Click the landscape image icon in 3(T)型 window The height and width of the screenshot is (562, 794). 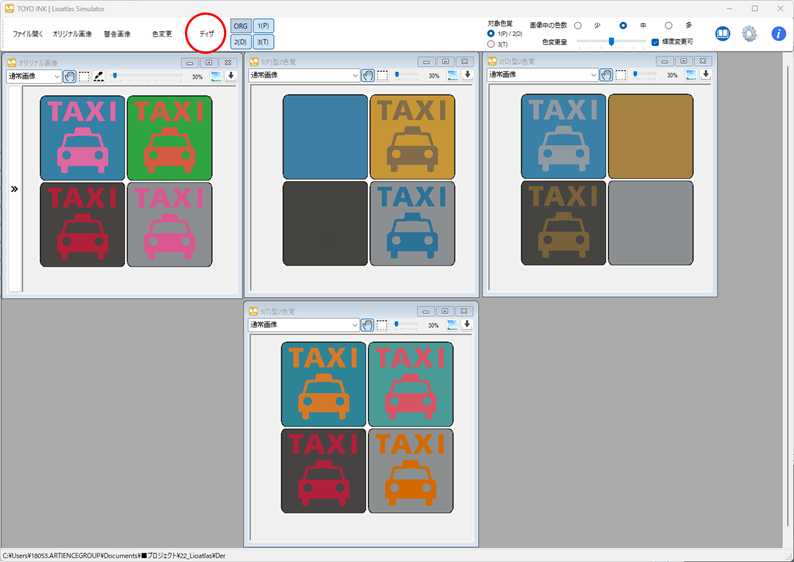click(452, 324)
